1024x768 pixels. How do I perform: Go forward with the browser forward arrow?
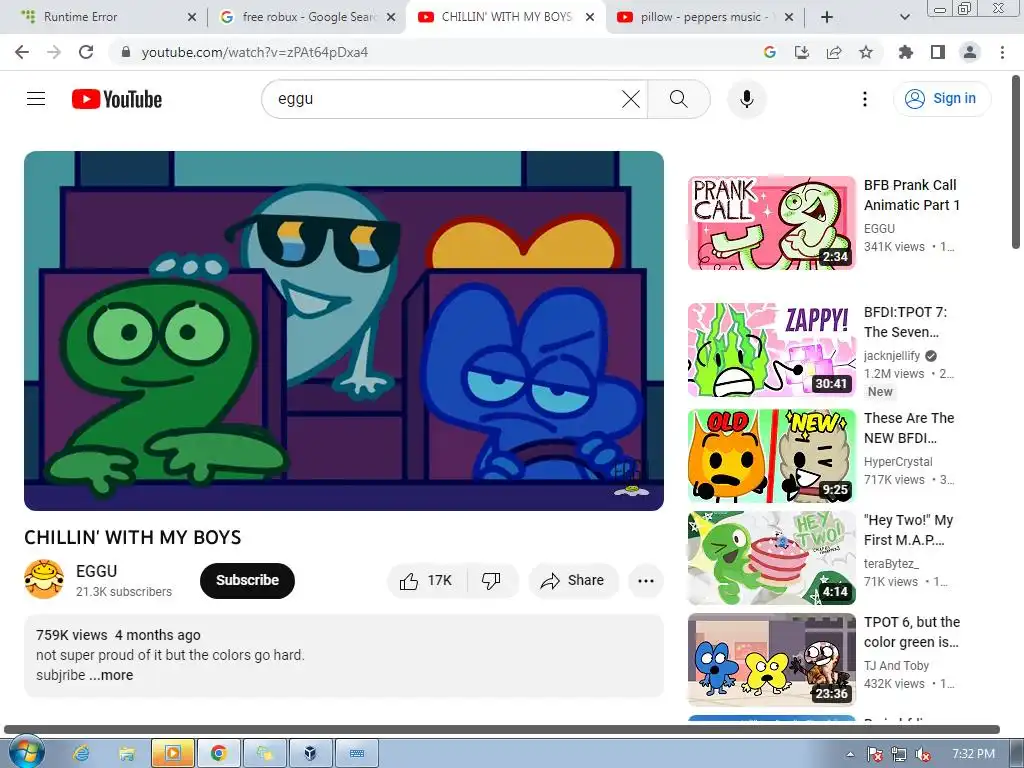click(x=54, y=52)
